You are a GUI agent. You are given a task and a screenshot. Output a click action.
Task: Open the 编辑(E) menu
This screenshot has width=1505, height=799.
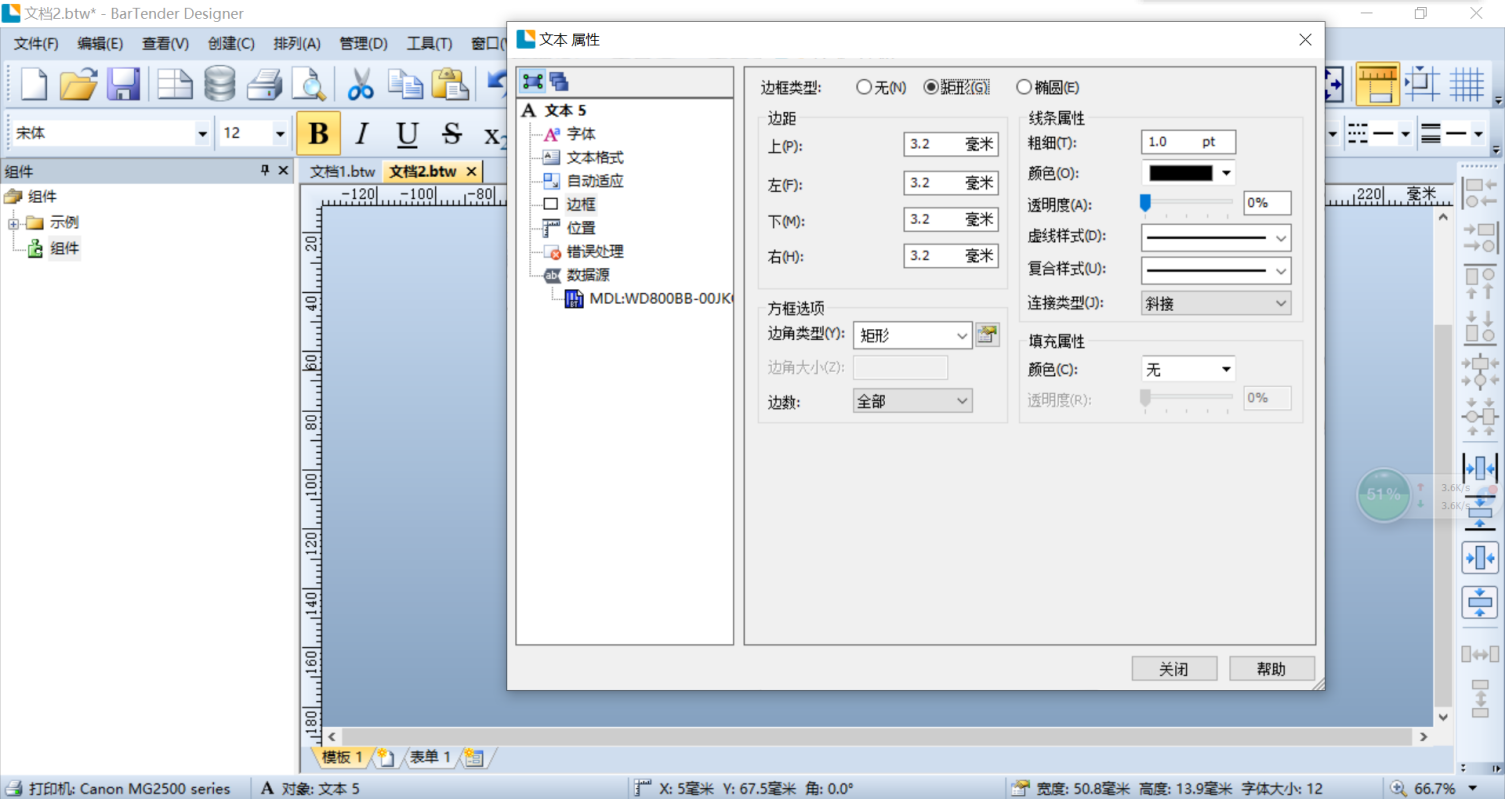click(100, 43)
